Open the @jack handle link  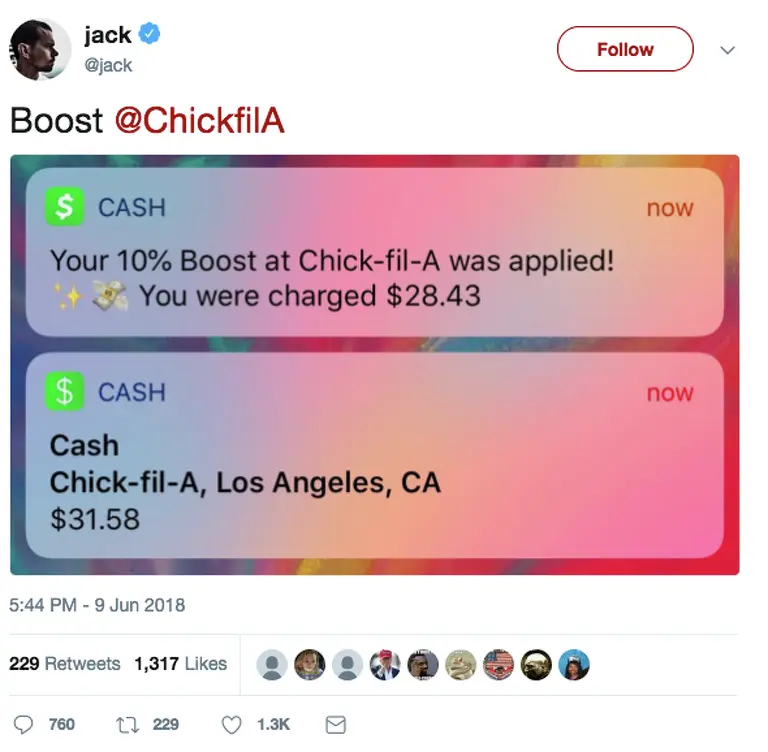108,65
